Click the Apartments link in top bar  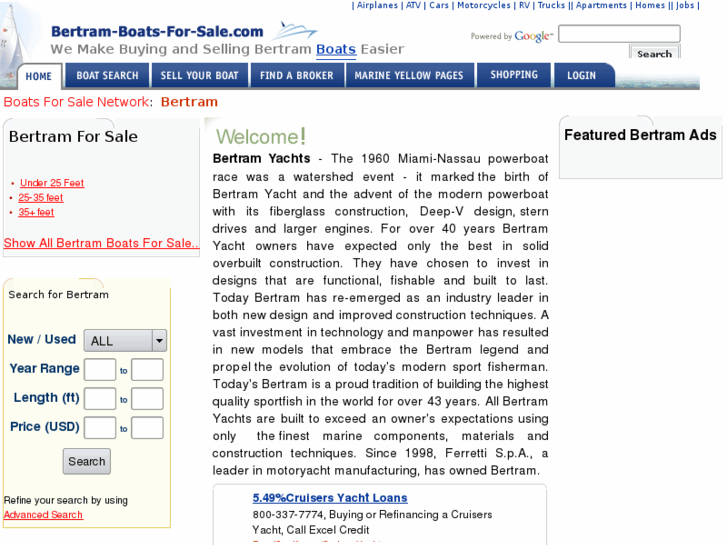601,5
